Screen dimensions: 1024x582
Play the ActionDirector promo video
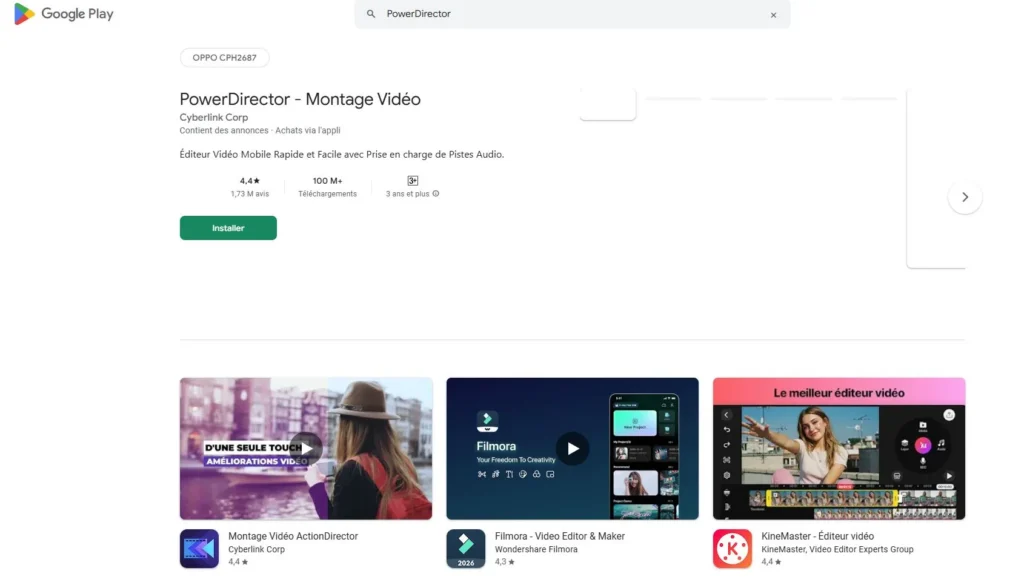(306, 448)
